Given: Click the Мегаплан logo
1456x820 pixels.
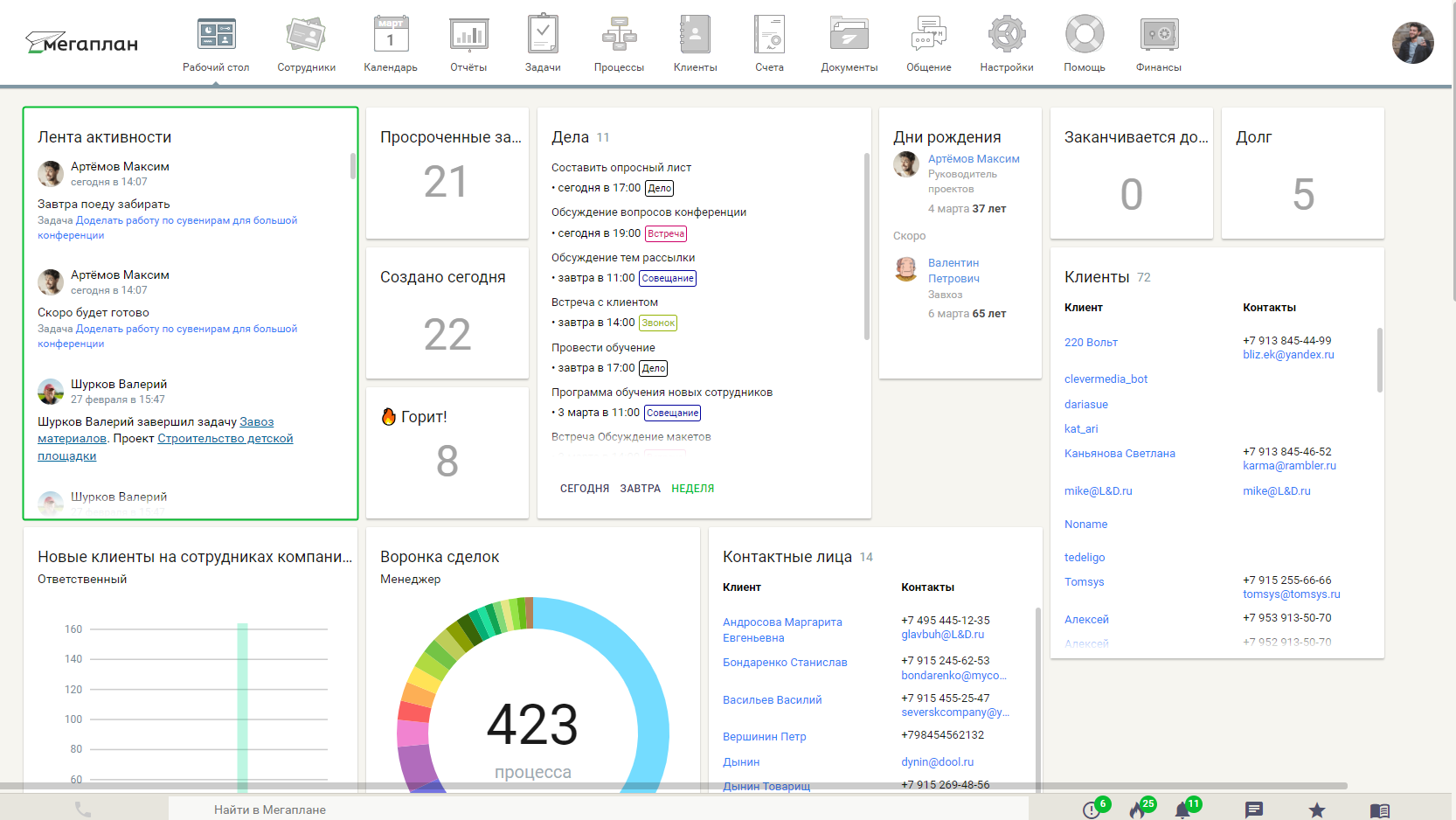Looking at the screenshot, I should (x=81, y=43).
